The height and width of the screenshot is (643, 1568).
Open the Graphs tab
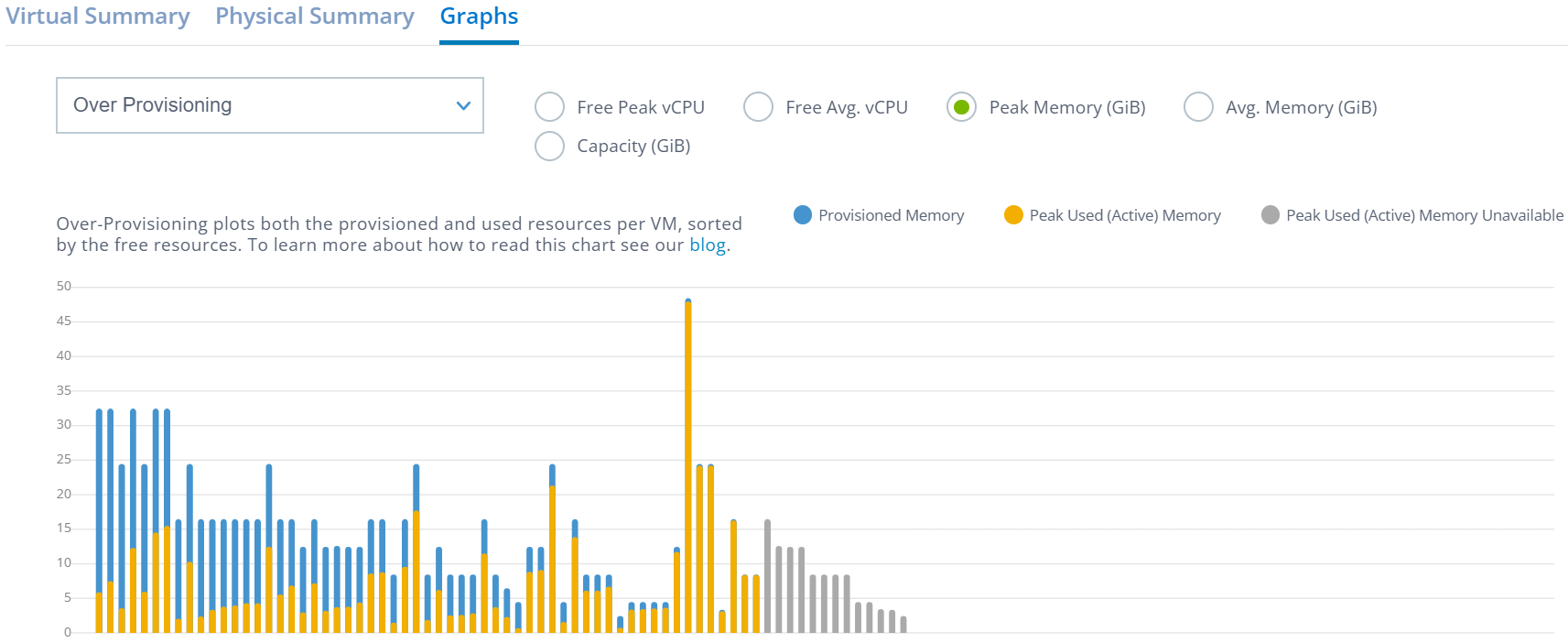tap(478, 16)
